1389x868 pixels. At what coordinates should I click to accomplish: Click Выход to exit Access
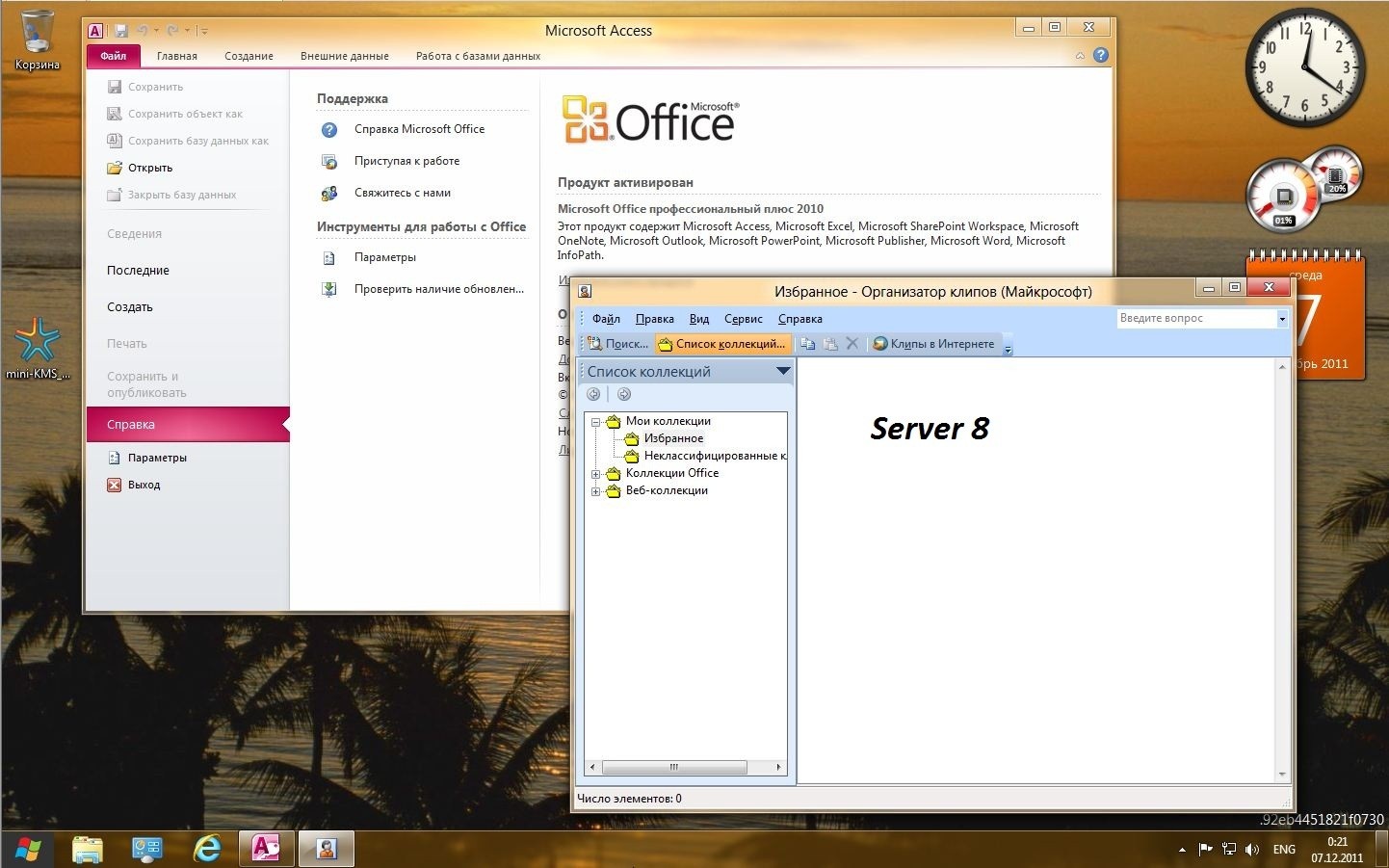[144, 485]
